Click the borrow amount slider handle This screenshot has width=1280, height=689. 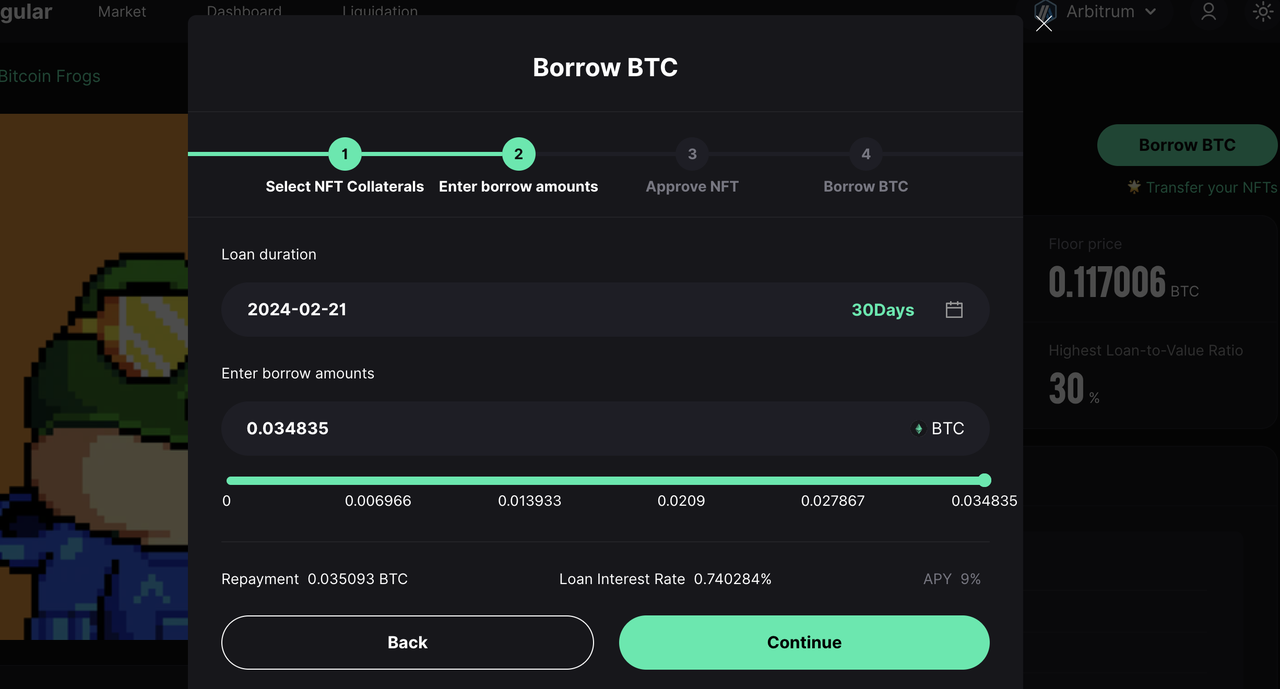[x=985, y=480]
